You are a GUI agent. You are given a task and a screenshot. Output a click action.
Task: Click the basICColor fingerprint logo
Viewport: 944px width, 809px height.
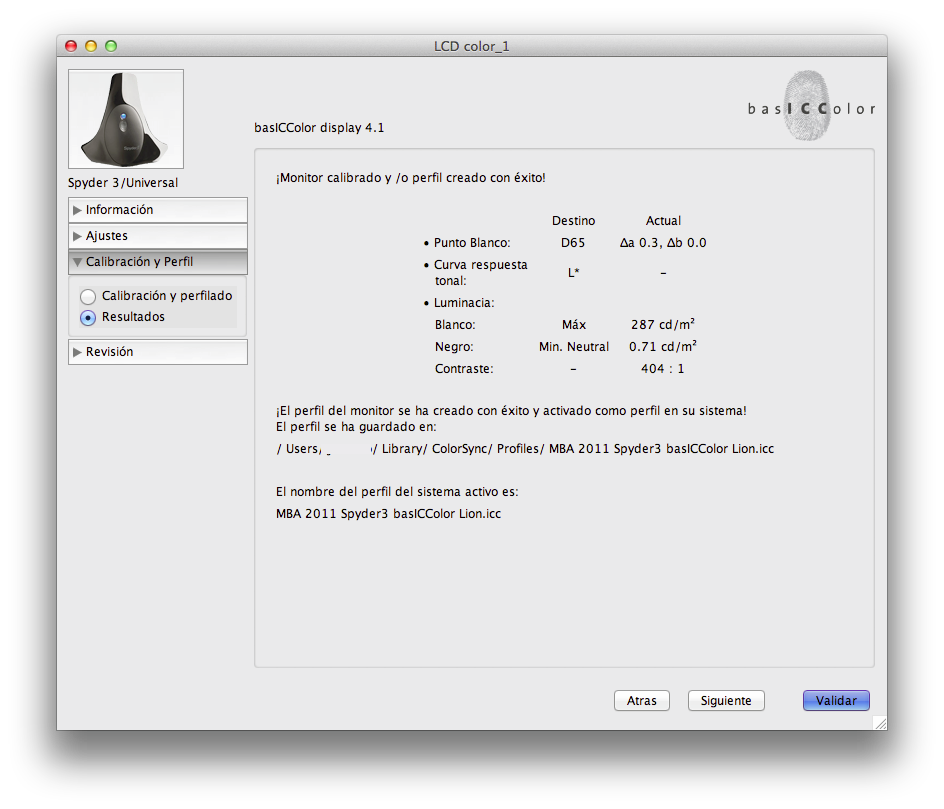[x=811, y=107]
